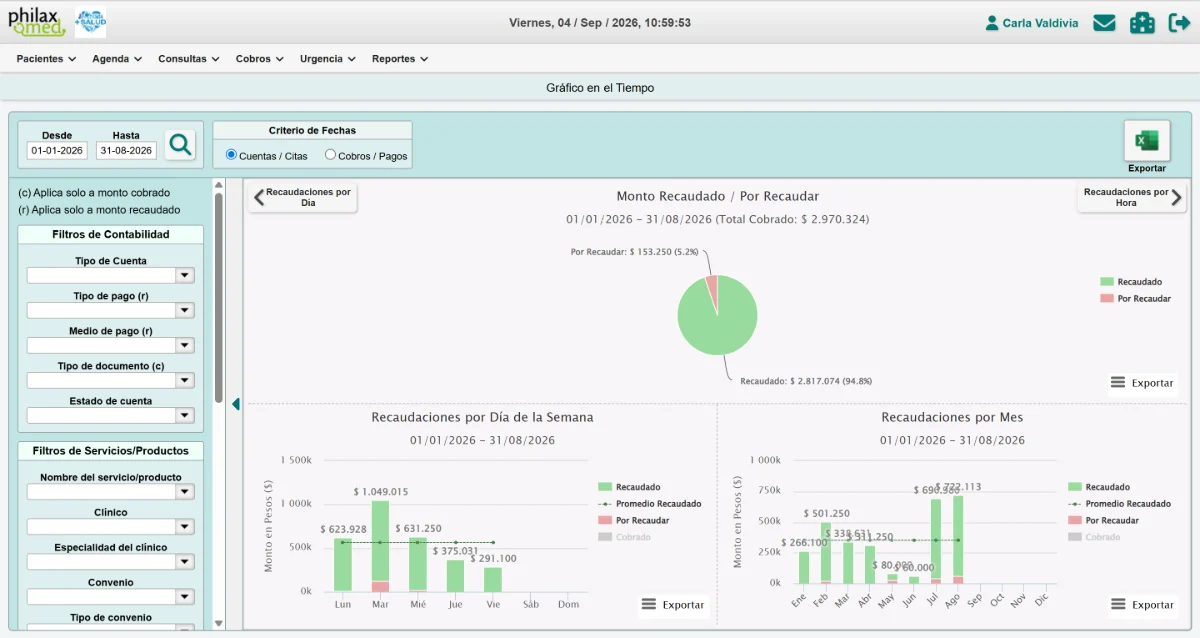Open the weekday chart Exportar menu

pyautogui.click(x=673, y=604)
